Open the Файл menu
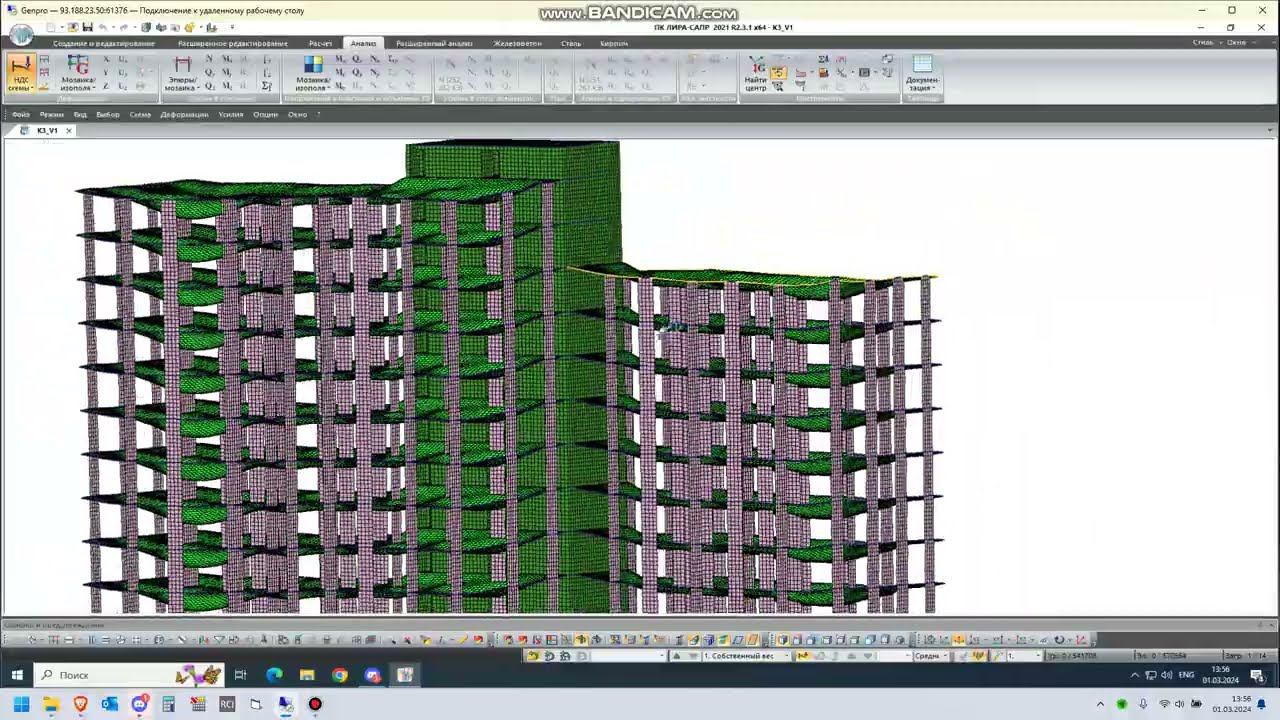The image size is (1280, 720). pos(21,115)
